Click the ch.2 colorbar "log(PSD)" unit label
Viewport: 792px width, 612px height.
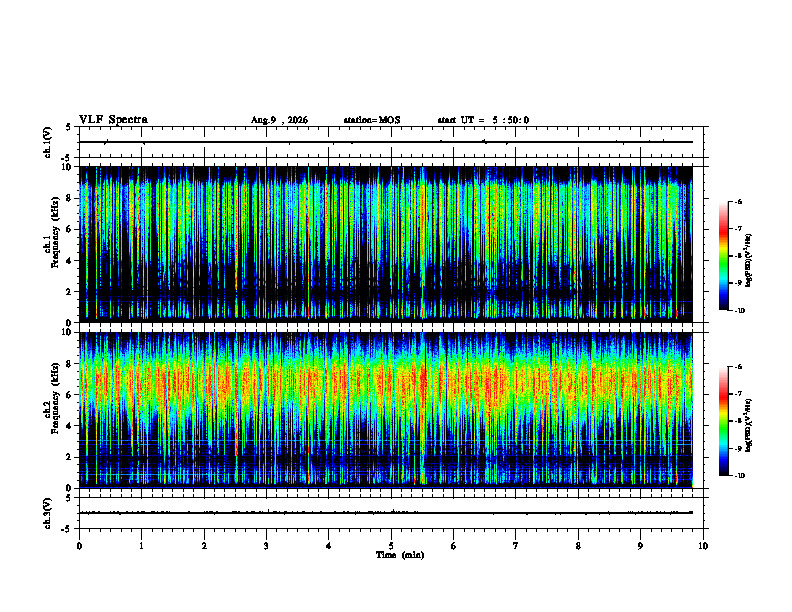(749, 426)
